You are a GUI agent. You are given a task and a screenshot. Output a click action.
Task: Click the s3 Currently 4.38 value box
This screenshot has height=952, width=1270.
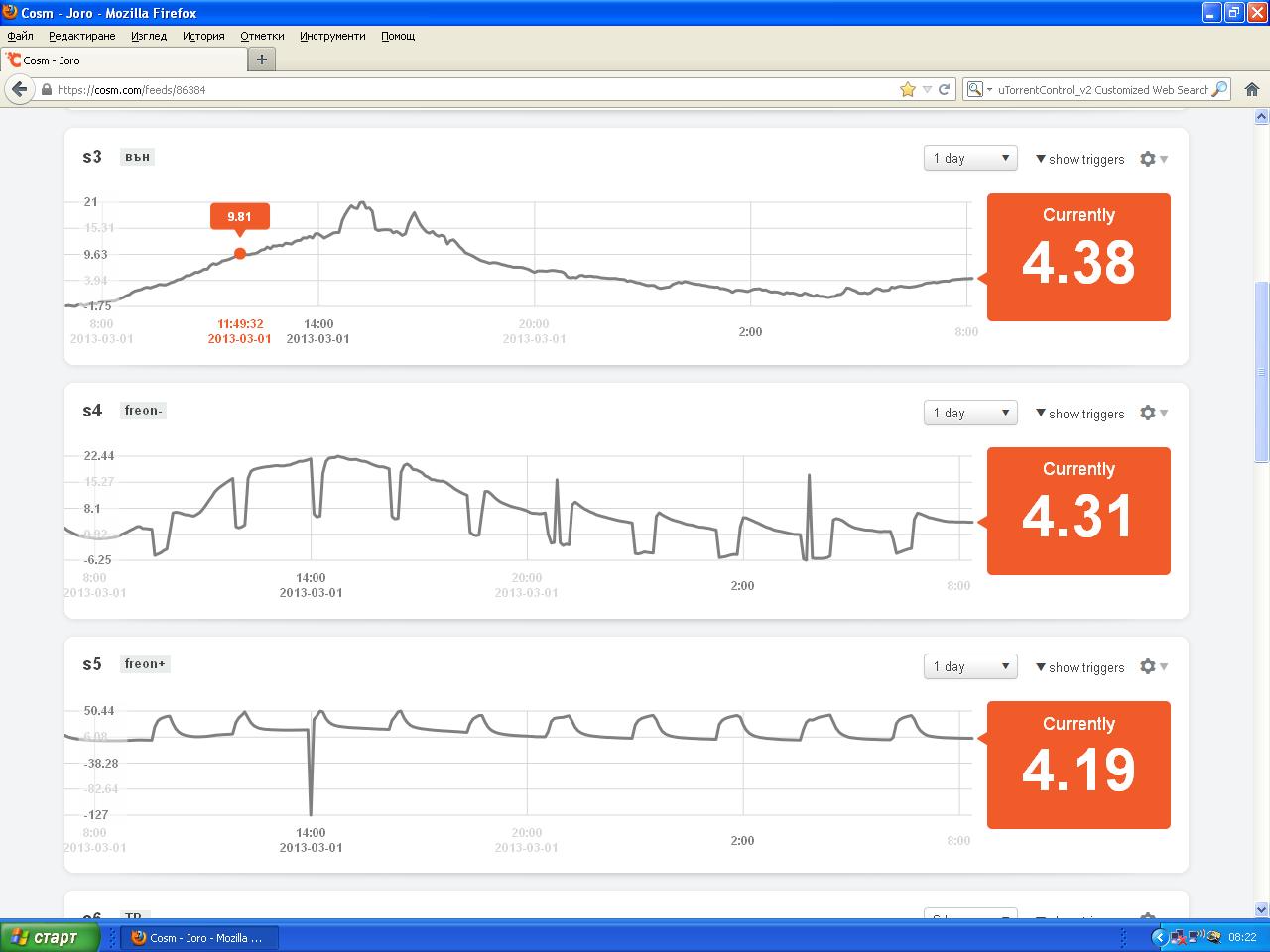coord(1079,257)
